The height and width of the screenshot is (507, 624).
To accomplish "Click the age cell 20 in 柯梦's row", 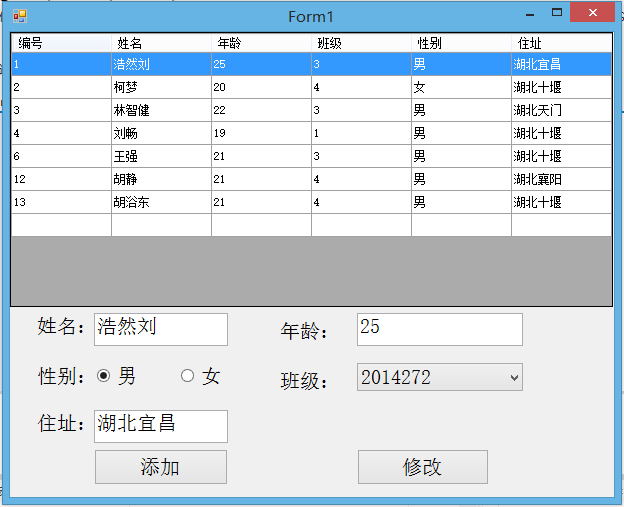I will point(261,87).
